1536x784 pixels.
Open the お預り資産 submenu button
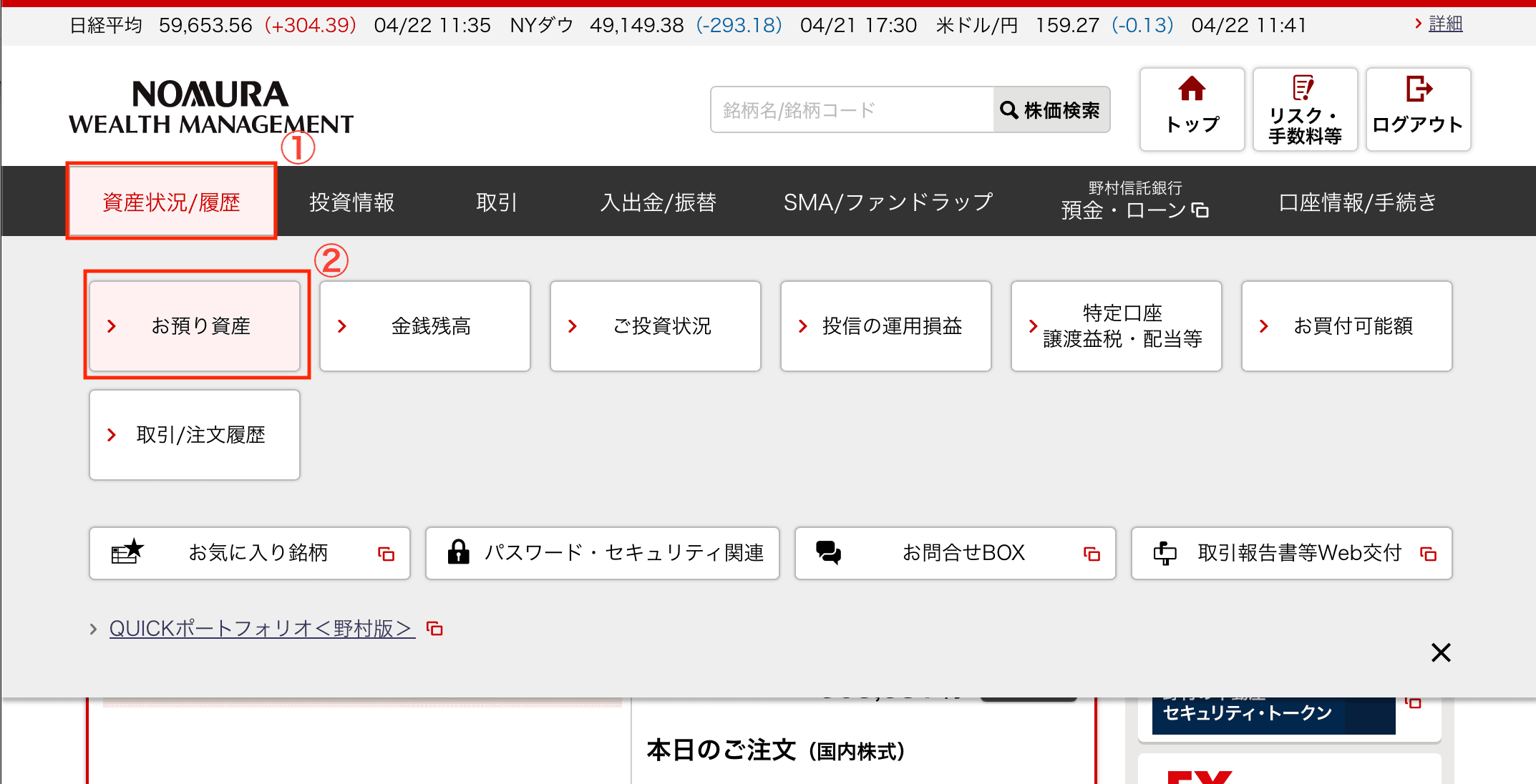pos(195,326)
